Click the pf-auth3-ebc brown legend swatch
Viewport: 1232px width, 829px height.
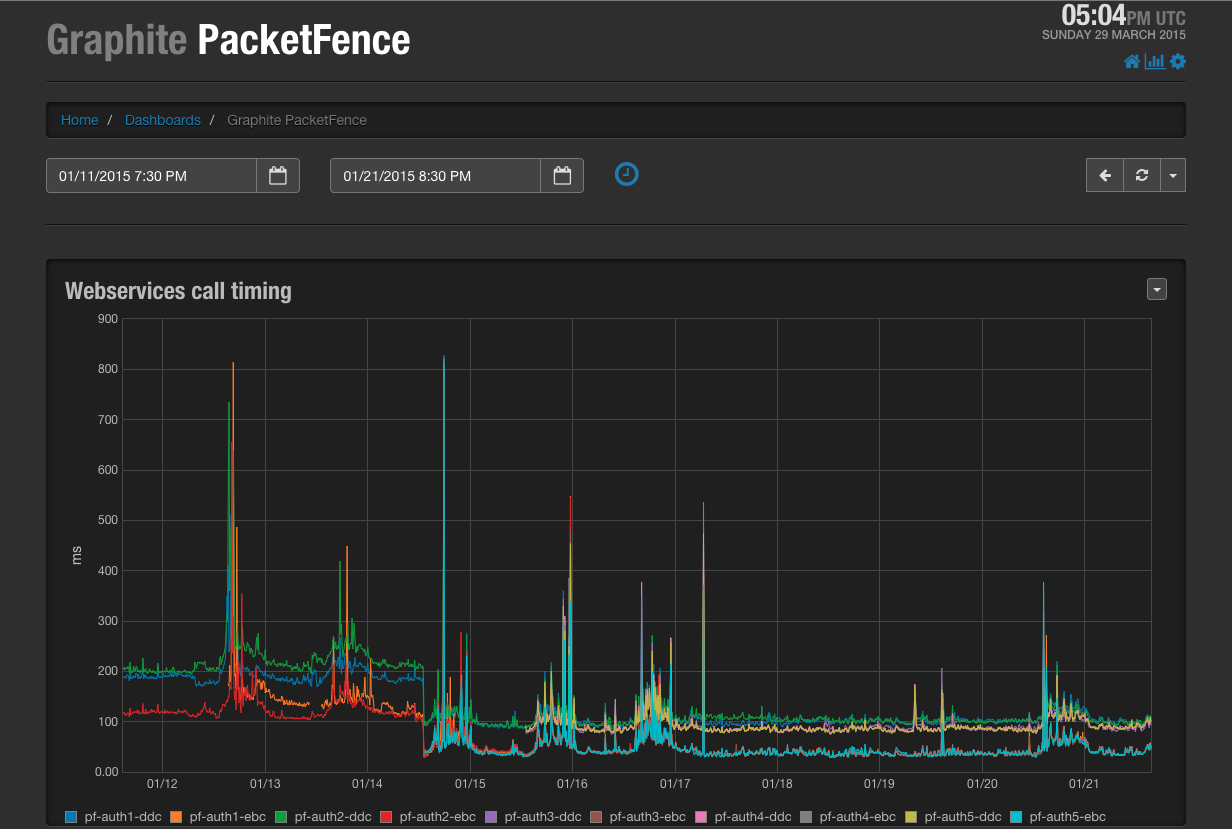point(596,817)
